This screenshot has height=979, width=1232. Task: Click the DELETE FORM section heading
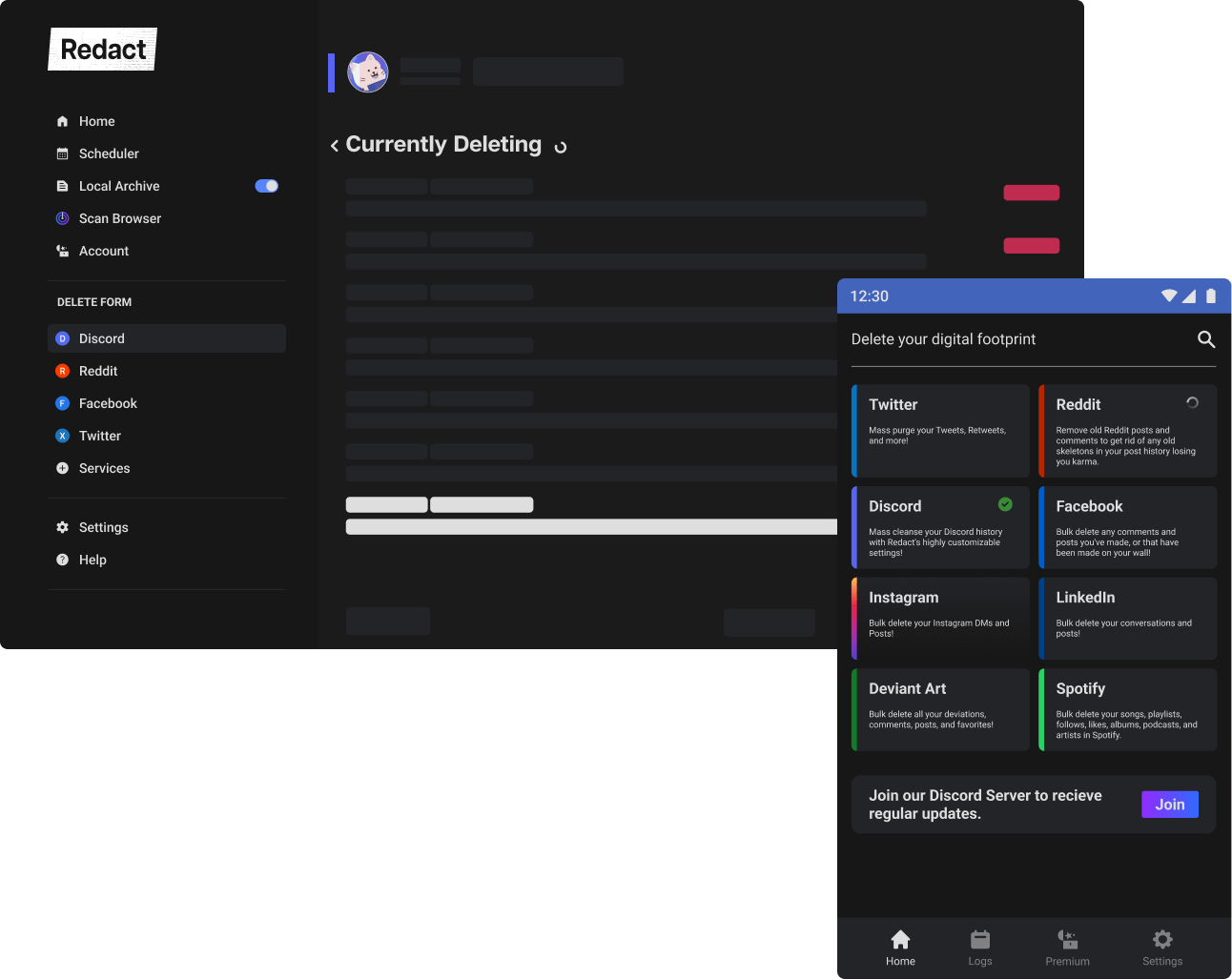click(x=94, y=302)
